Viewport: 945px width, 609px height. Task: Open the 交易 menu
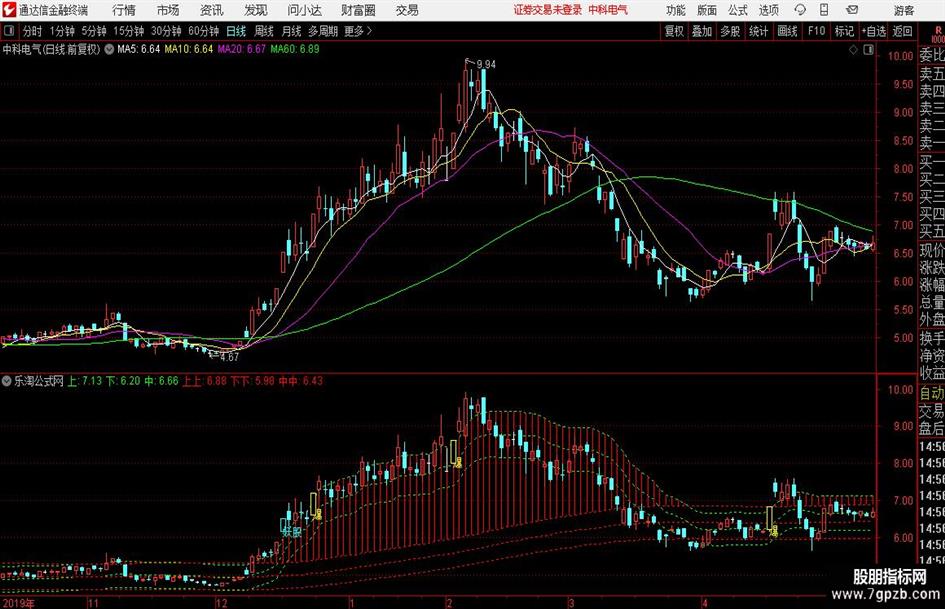[x=407, y=10]
